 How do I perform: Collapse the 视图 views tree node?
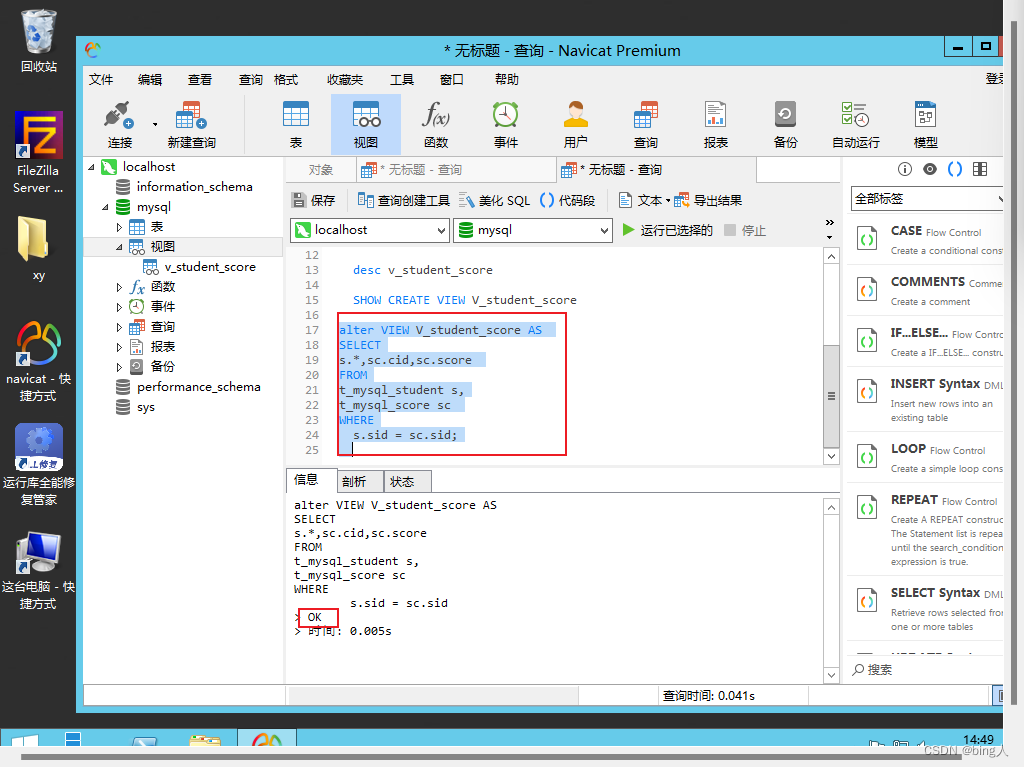tap(119, 247)
